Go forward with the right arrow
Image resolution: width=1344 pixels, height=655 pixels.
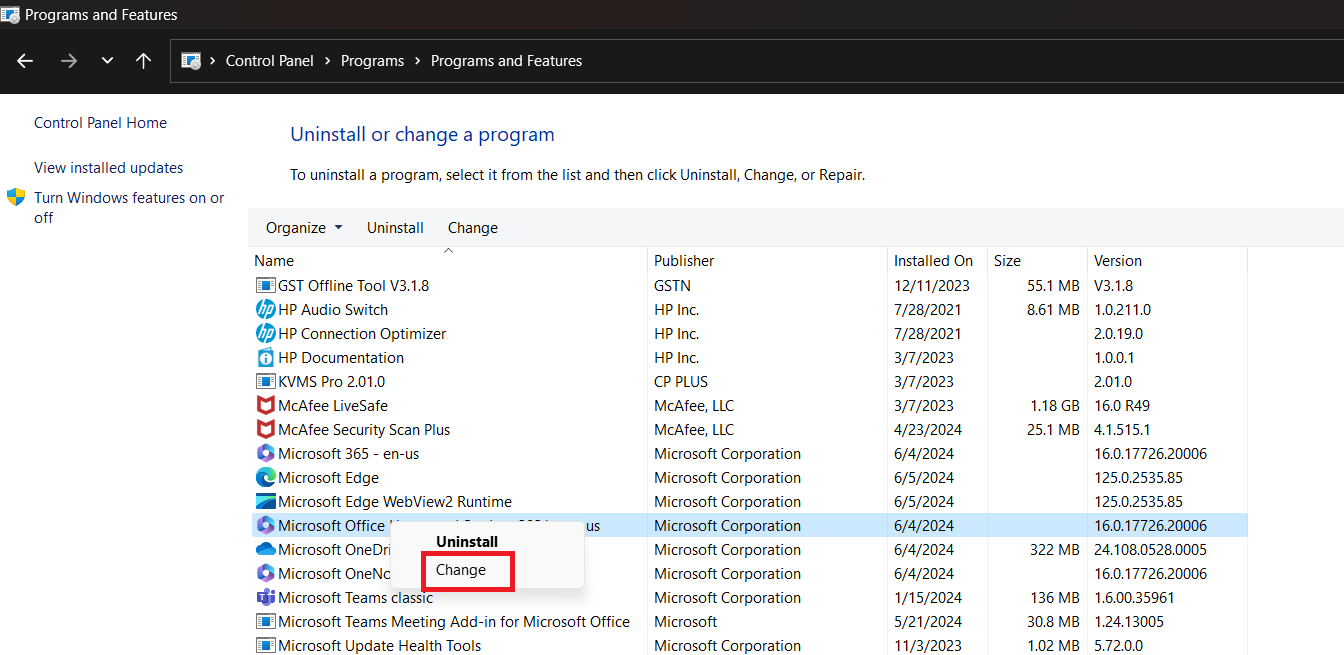point(69,61)
